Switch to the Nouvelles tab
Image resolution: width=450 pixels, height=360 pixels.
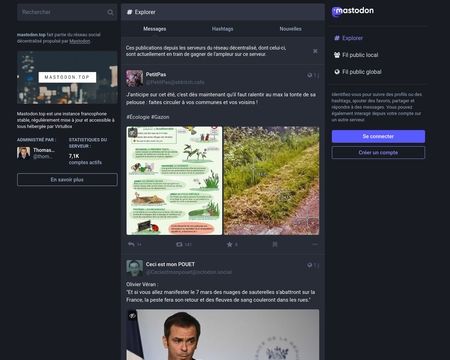(x=291, y=29)
